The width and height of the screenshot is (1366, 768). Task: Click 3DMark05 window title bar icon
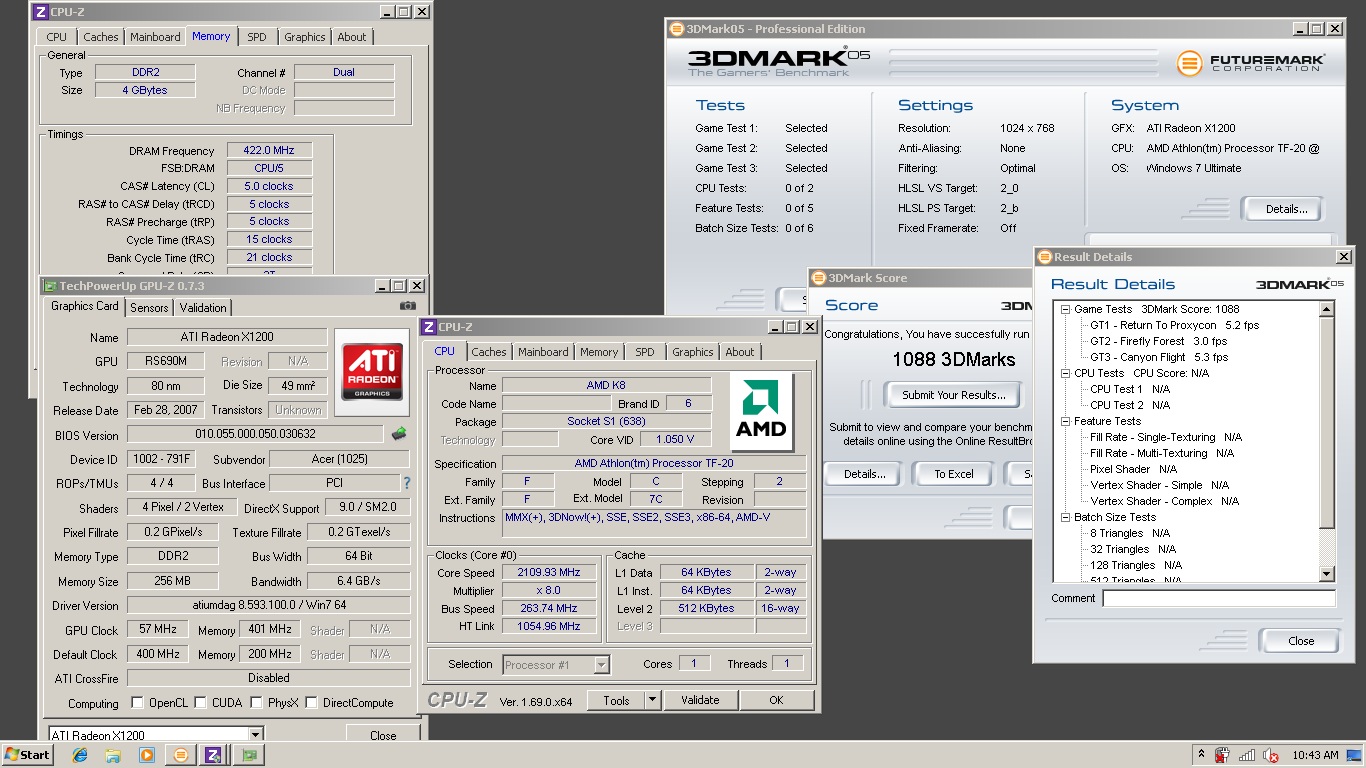click(x=676, y=29)
